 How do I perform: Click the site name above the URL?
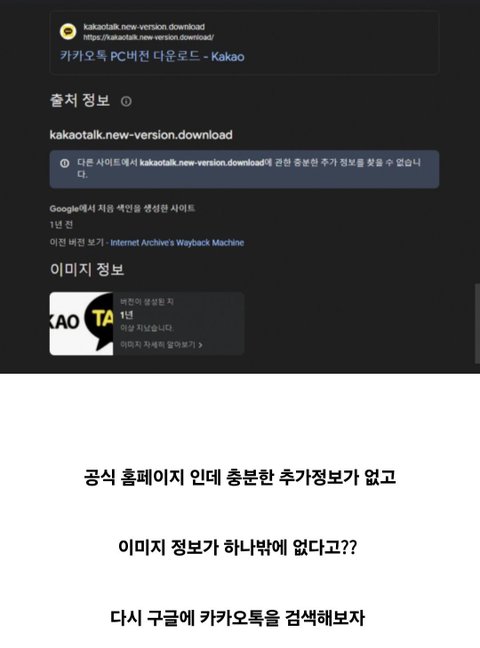tap(144, 27)
